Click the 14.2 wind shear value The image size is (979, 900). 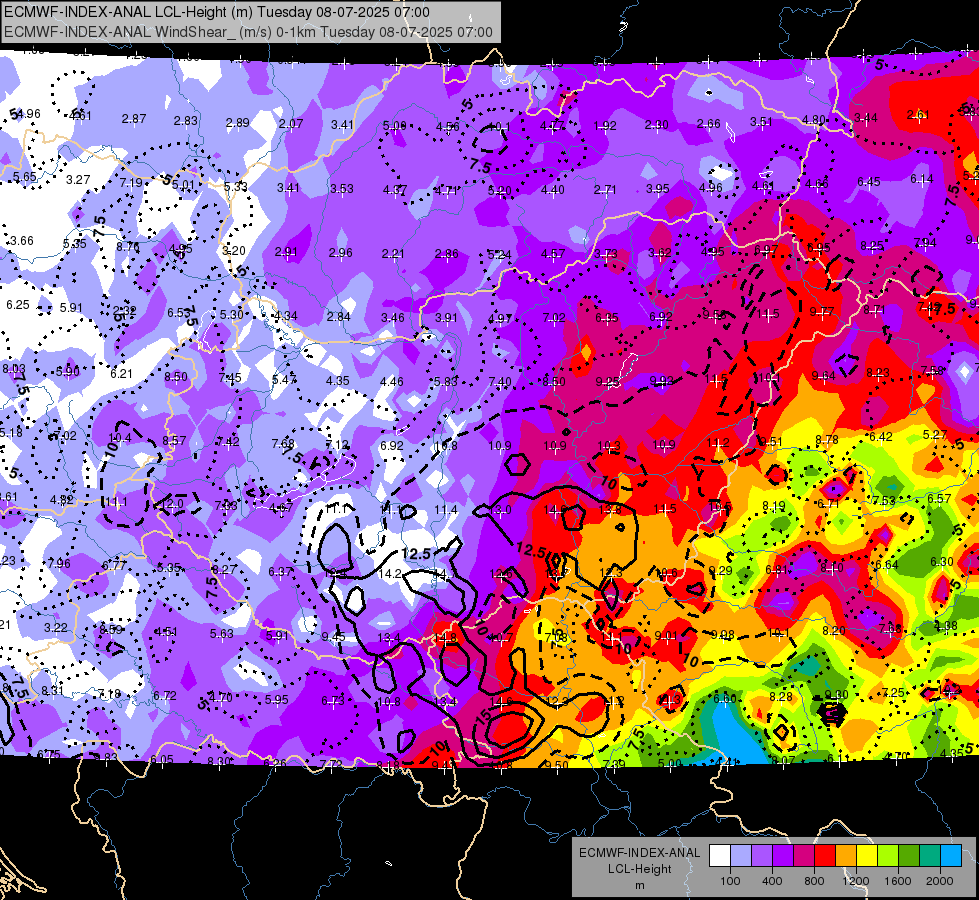[390, 573]
